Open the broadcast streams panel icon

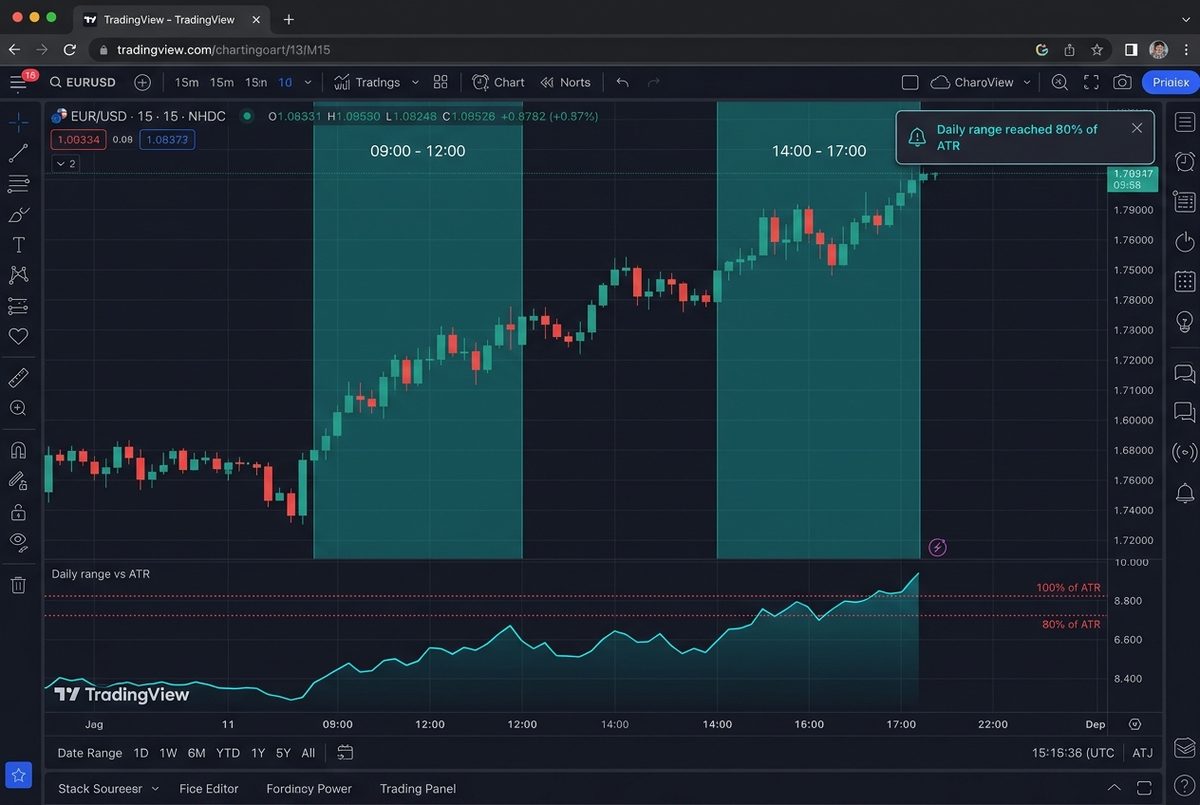tap(1185, 452)
